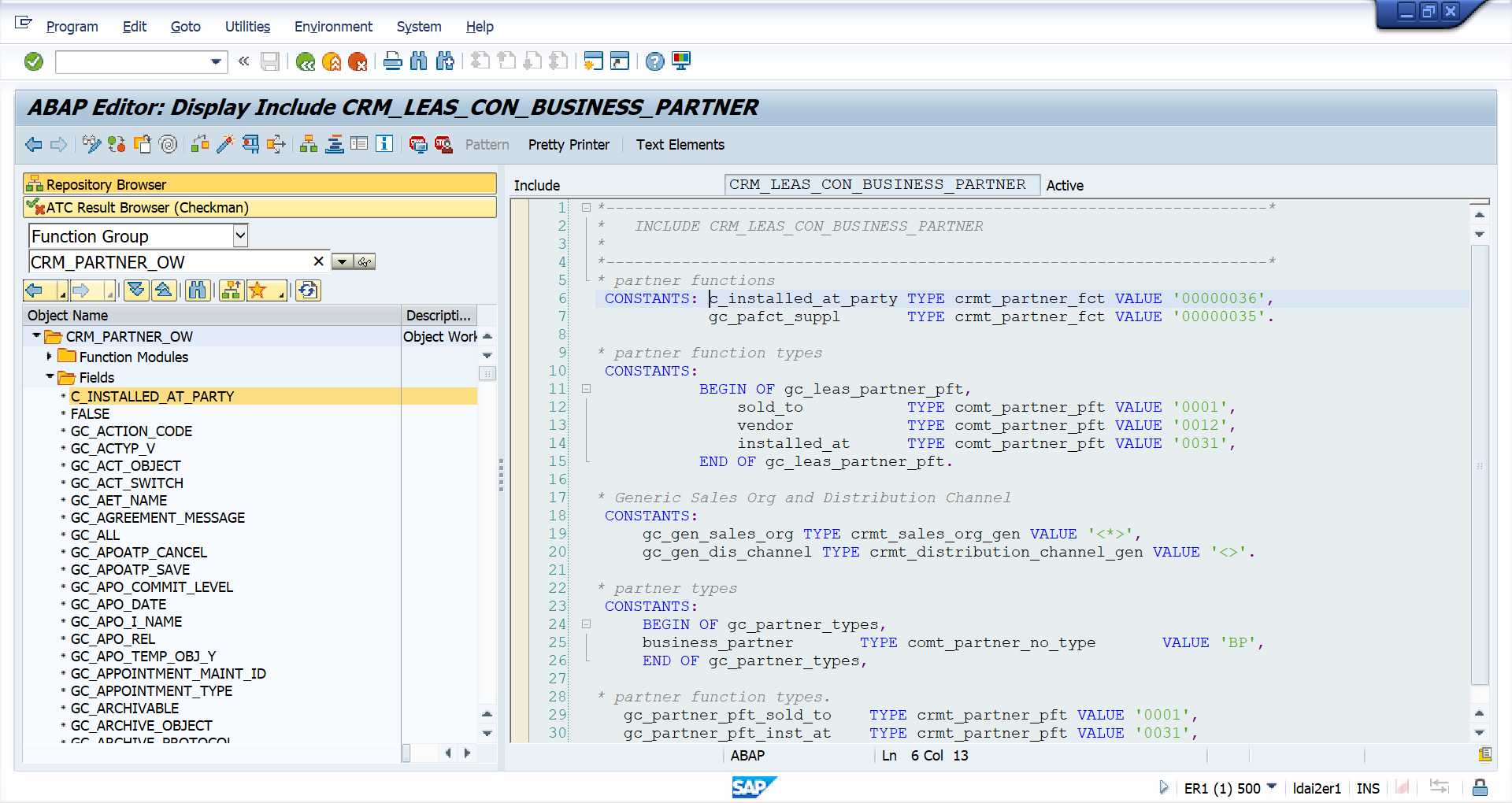Open the System menu
This screenshot has height=803, width=1512.
[419, 27]
